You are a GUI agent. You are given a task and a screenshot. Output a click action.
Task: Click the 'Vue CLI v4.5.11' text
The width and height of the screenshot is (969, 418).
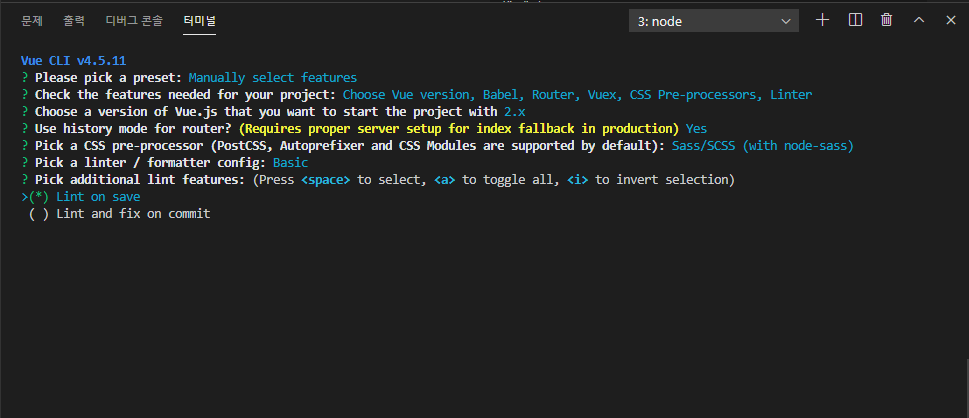pos(74,61)
